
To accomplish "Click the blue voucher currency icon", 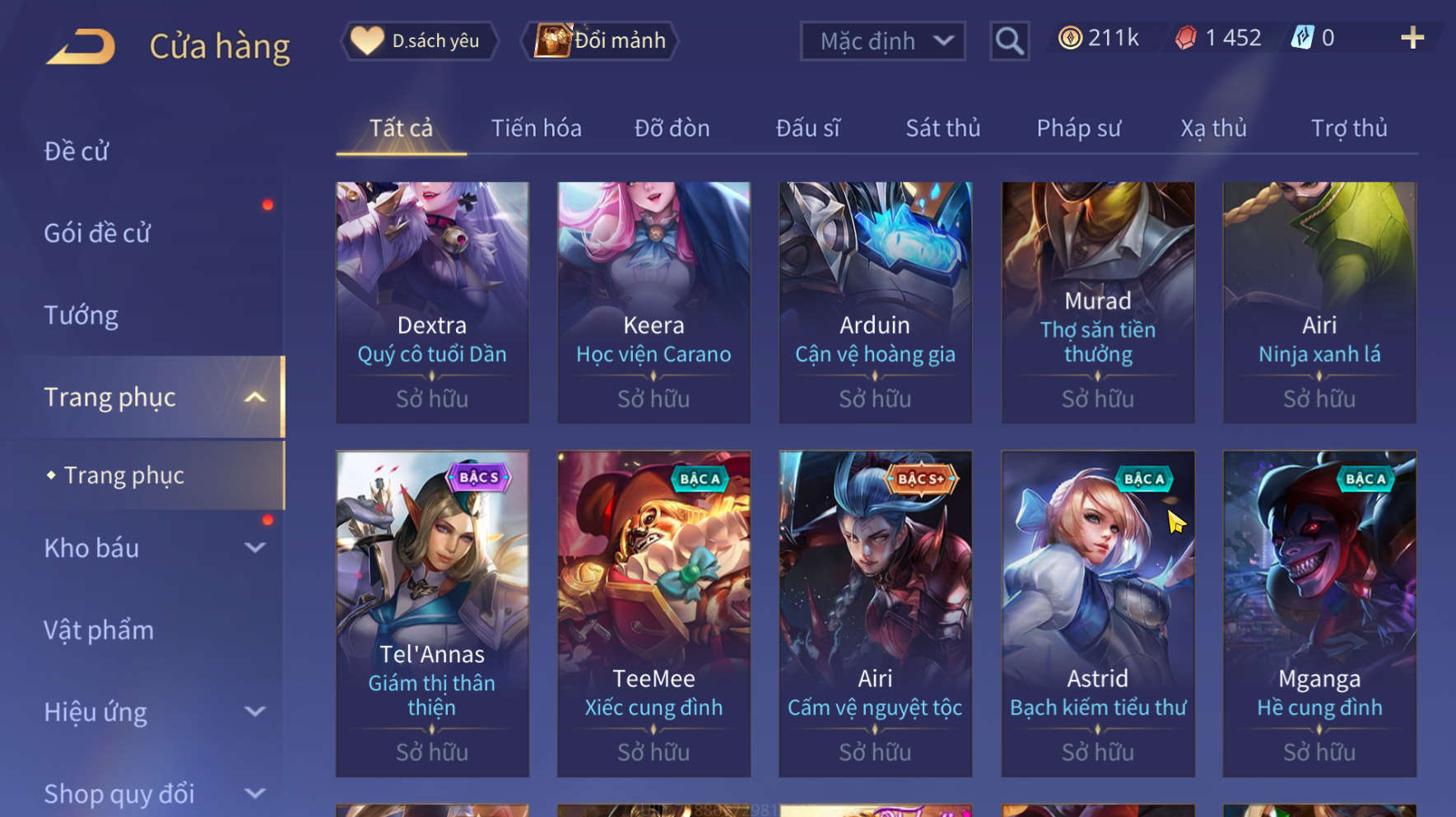I will click(1302, 38).
